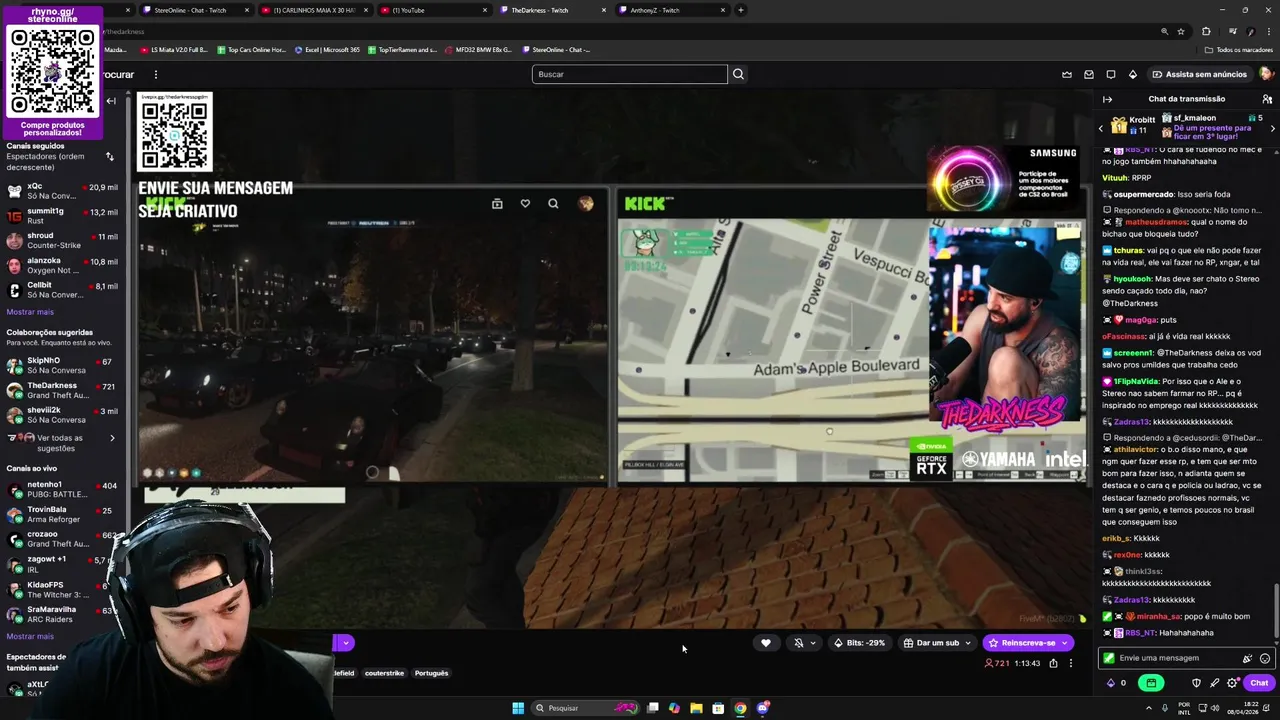Click the green channel points reward button
The width and height of the screenshot is (1280, 720).
(1151, 683)
